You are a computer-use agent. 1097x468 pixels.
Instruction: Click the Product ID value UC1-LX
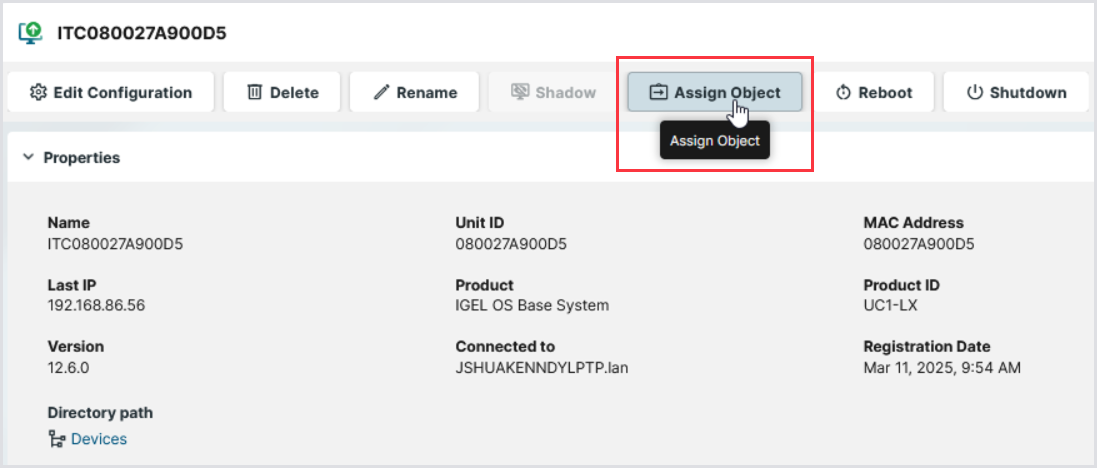889,305
